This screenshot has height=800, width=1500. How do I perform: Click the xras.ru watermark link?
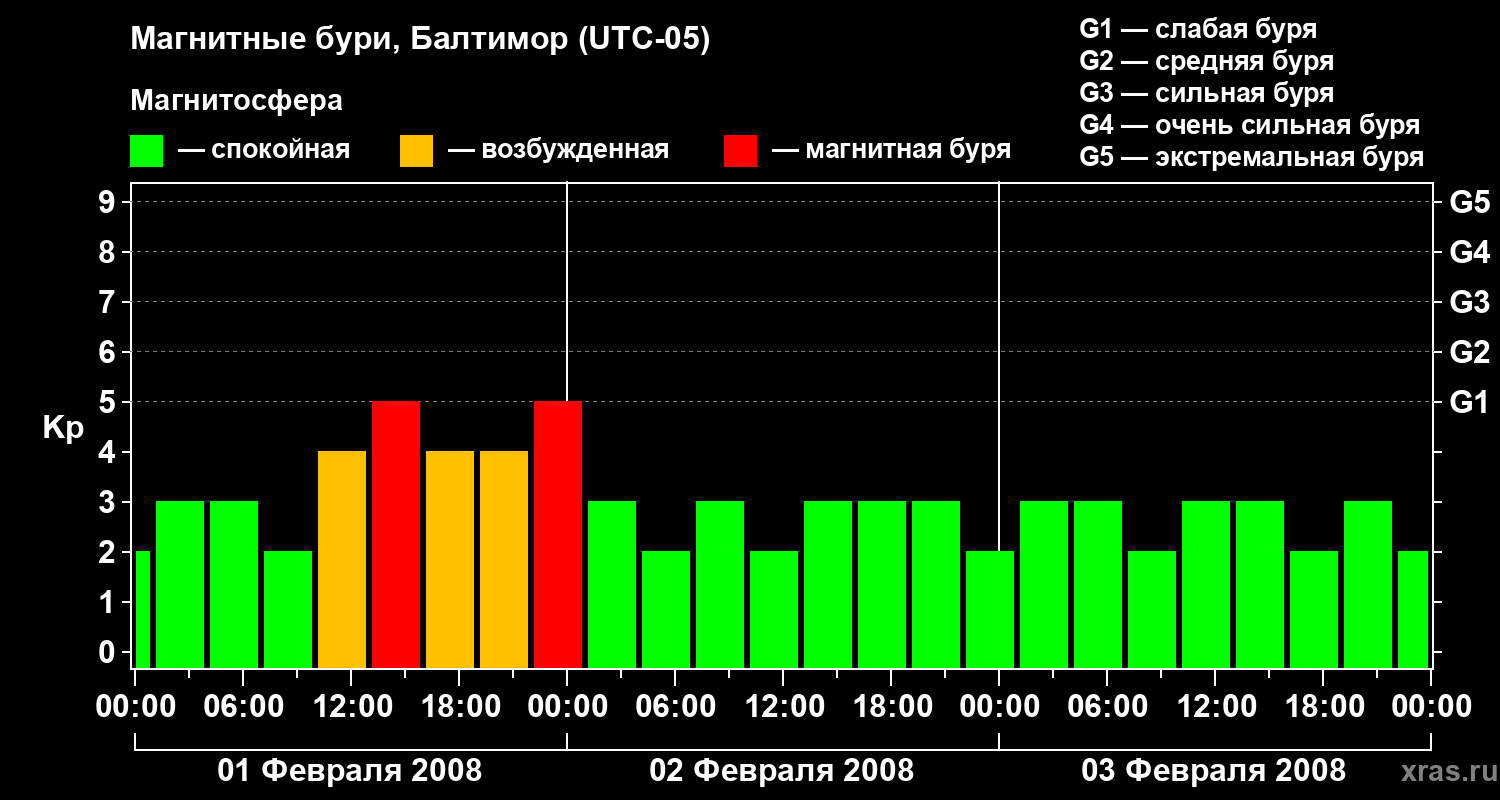[x=1444, y=773]
